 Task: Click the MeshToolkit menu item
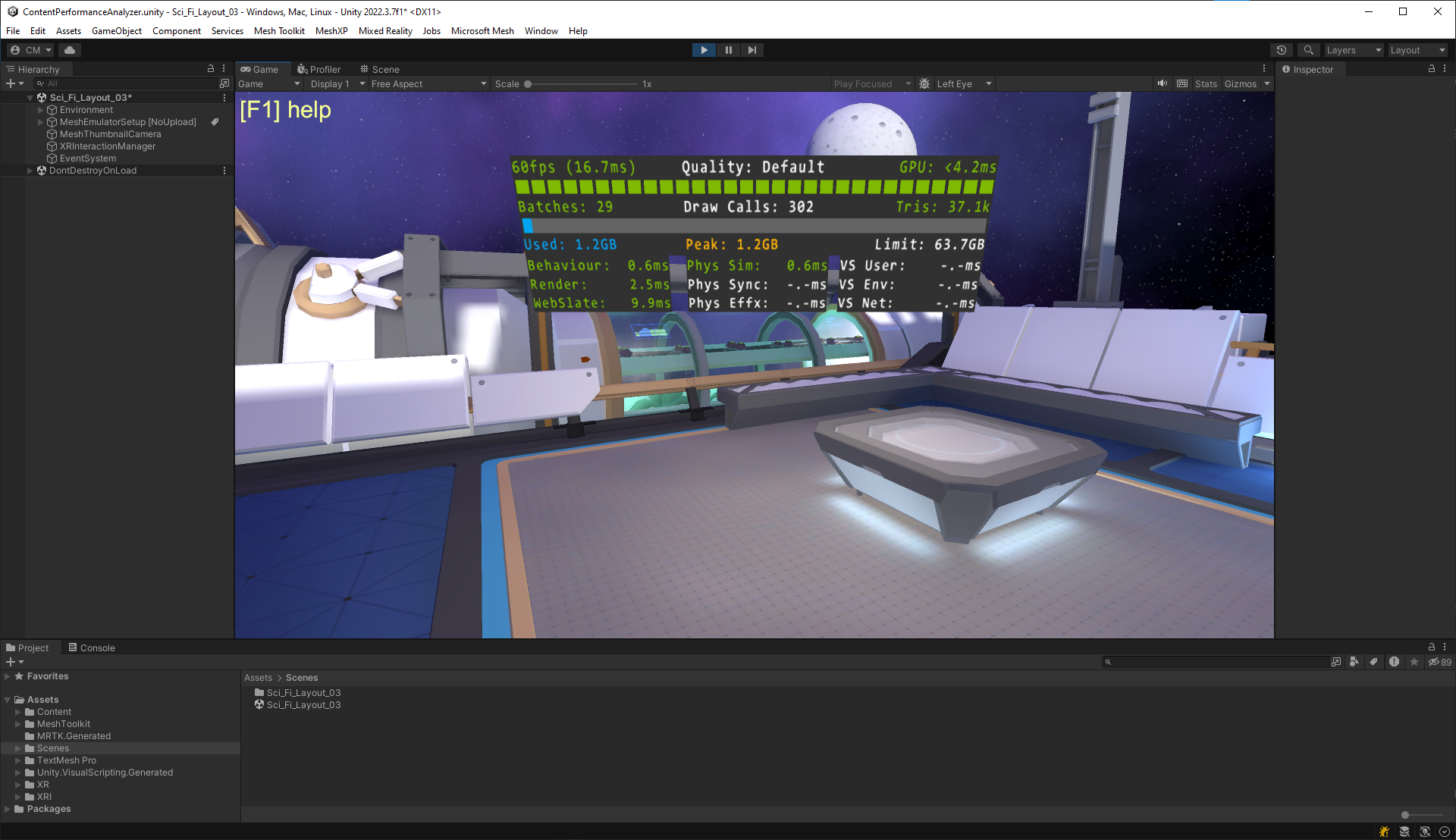[280, 30]
